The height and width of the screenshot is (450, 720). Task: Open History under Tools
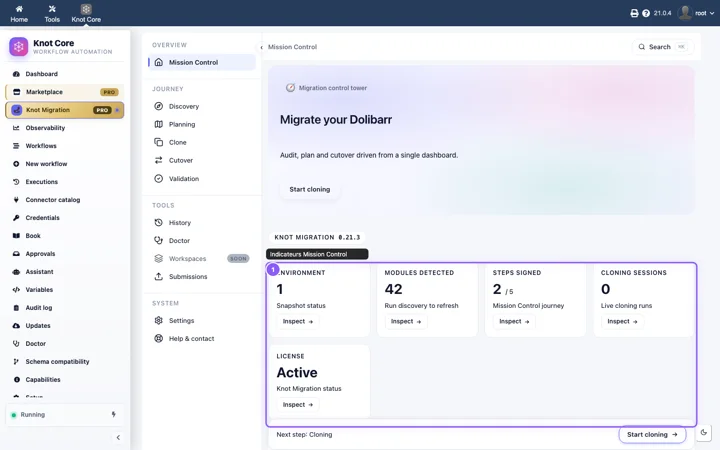pos(202,223)
